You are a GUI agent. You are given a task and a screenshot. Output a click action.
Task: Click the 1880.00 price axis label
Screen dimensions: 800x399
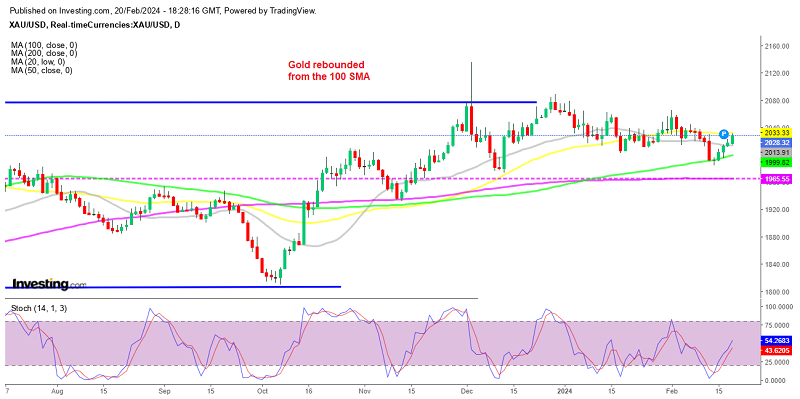[778, 237]
